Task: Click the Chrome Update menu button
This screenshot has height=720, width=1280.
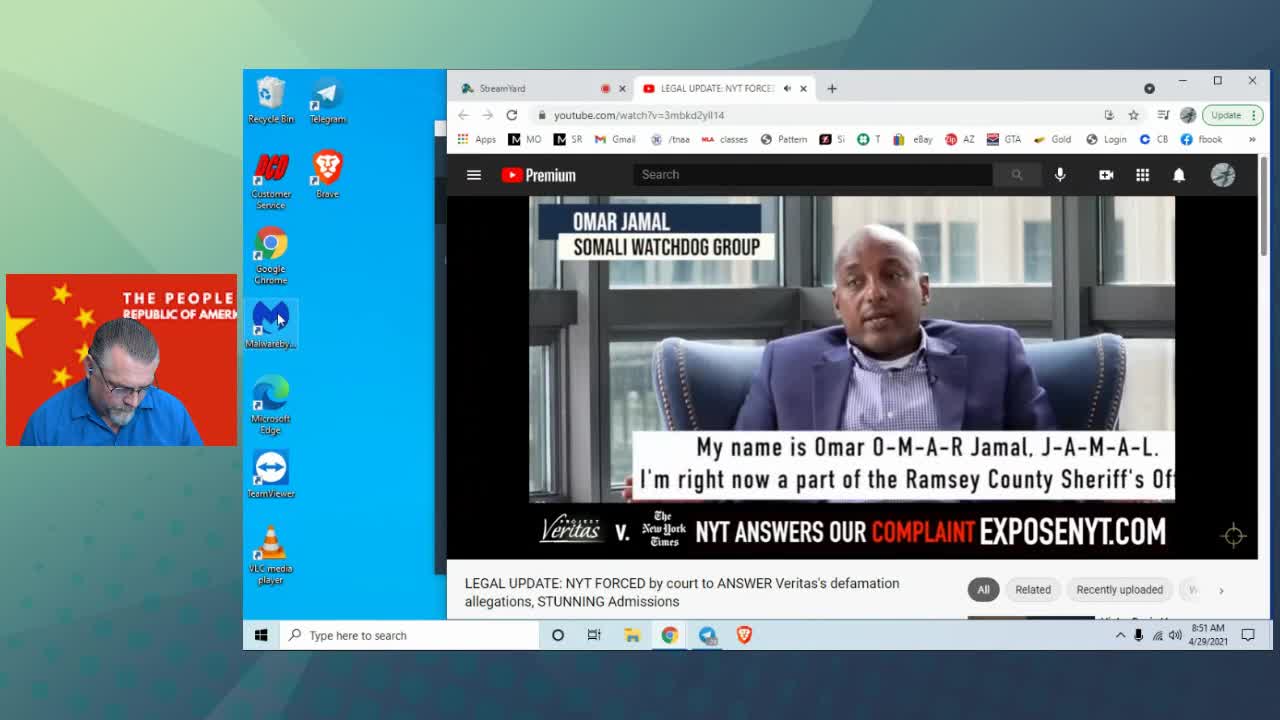Action: tap(1232, 115)
